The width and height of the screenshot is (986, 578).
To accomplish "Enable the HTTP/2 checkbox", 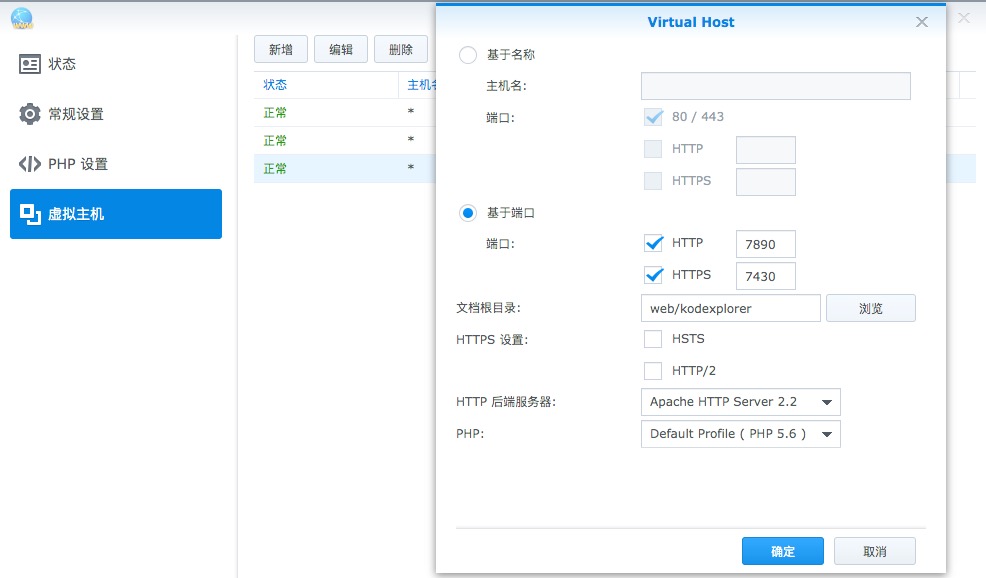I will 653,371.
